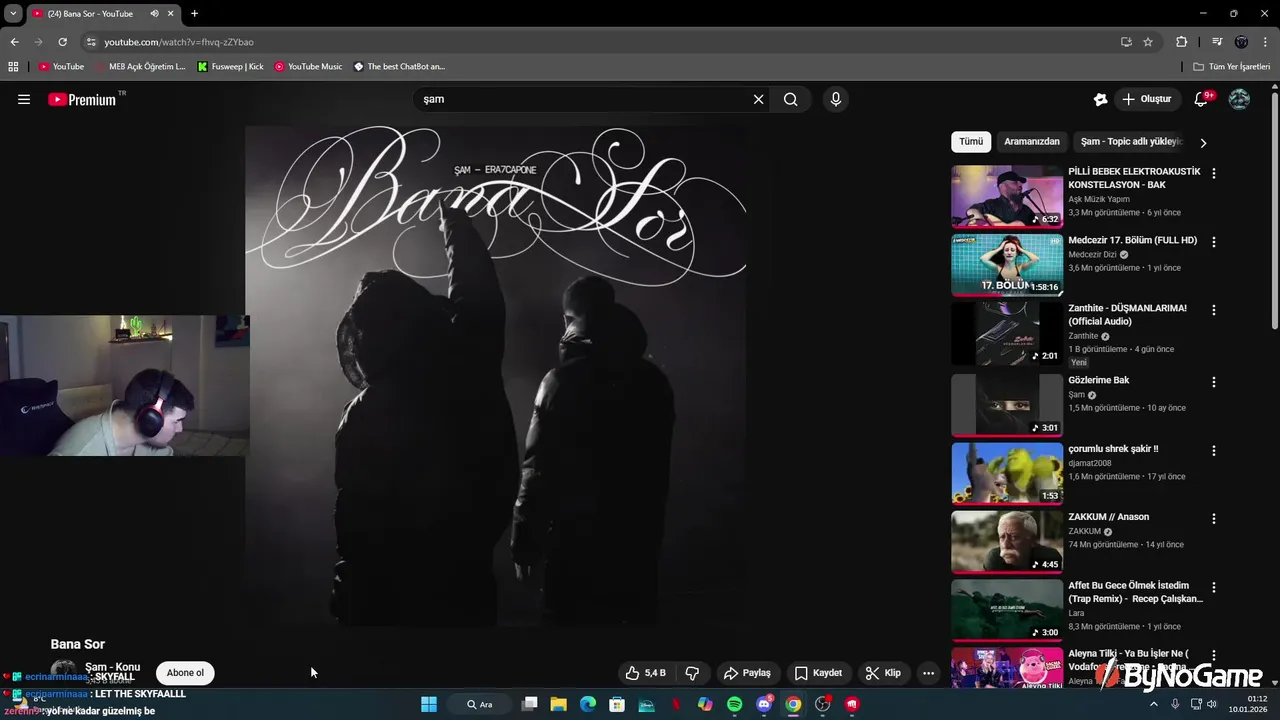Screen dimensions: 1280x720
Task: Open YouTube Music bookmark
Action: (309, 67)
